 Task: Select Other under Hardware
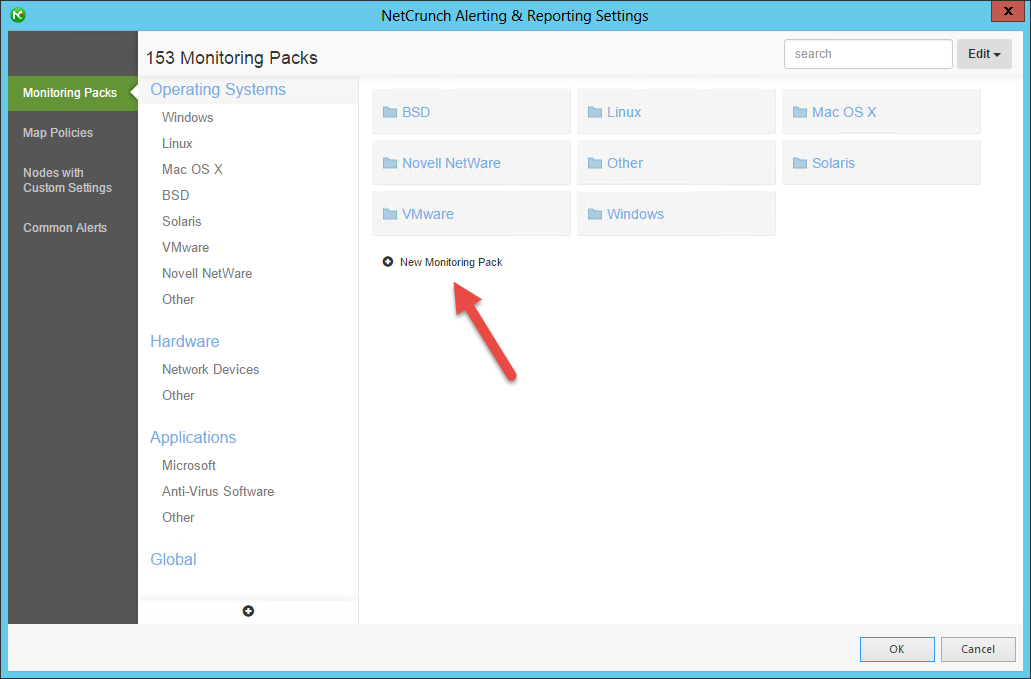[x=178, y=396]
